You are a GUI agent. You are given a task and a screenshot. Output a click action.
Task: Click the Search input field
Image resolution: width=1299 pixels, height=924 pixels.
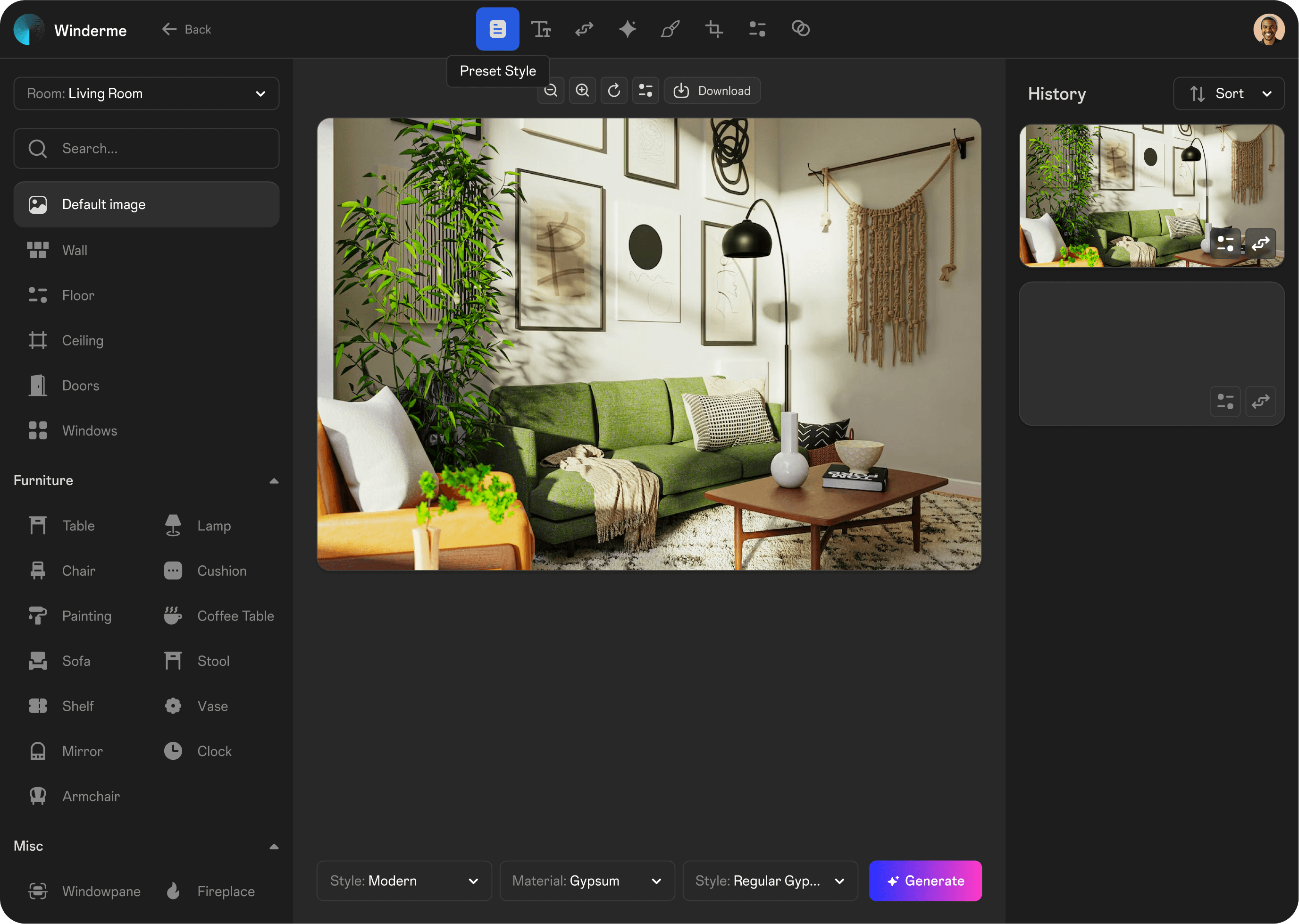pyautogui.click(x=146, y=149)
